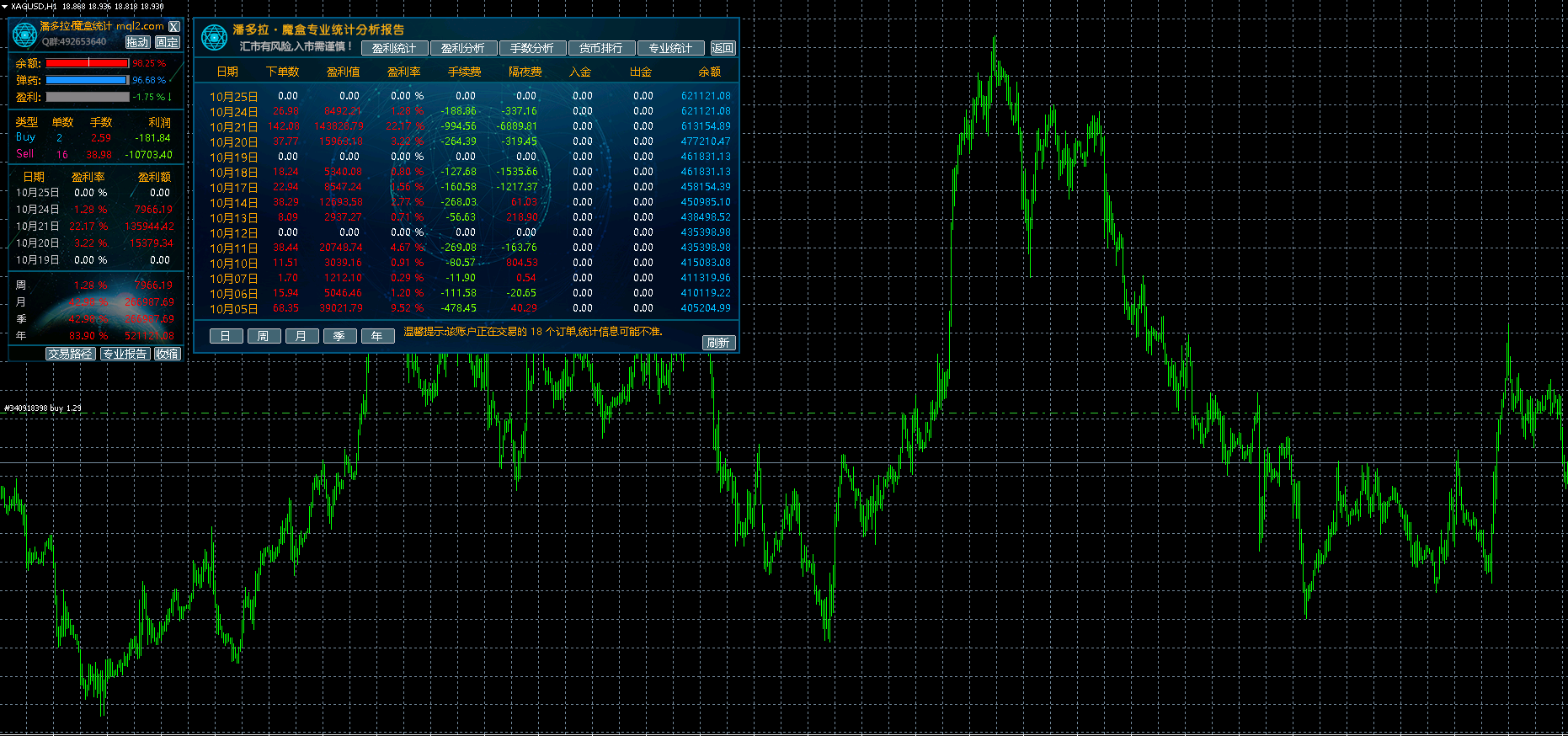Image resolution: width=1568 pixels, height=736 pixels.
Task: Click the 10月05日 row date in the report table
Action: coord(234,309)
